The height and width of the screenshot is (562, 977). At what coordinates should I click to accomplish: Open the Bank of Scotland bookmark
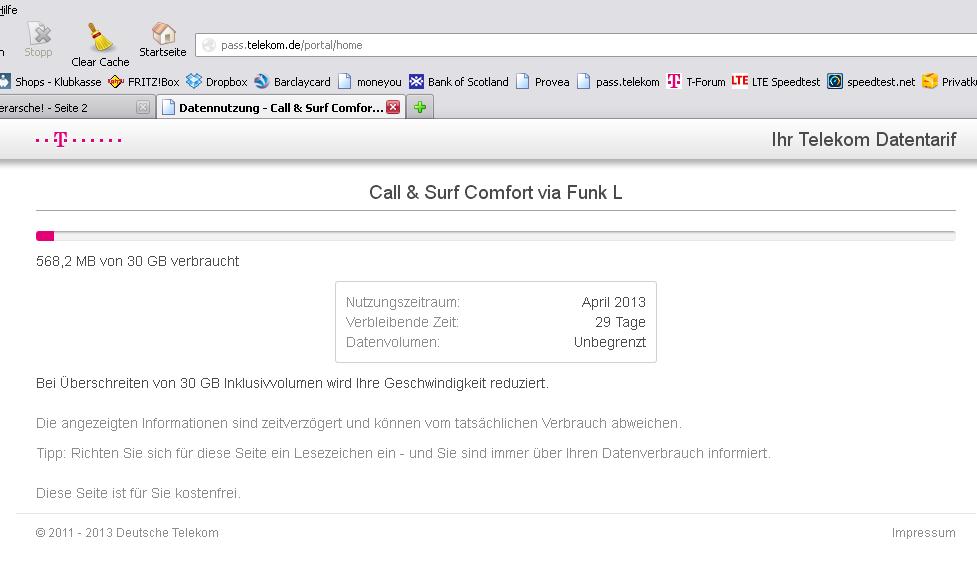click(459, 82)
